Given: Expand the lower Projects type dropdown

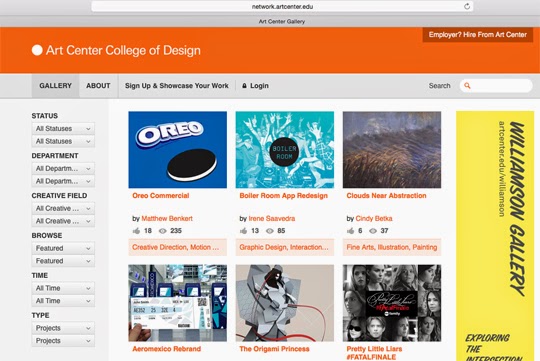Looking at the screenshot, I should pos(63,341).
